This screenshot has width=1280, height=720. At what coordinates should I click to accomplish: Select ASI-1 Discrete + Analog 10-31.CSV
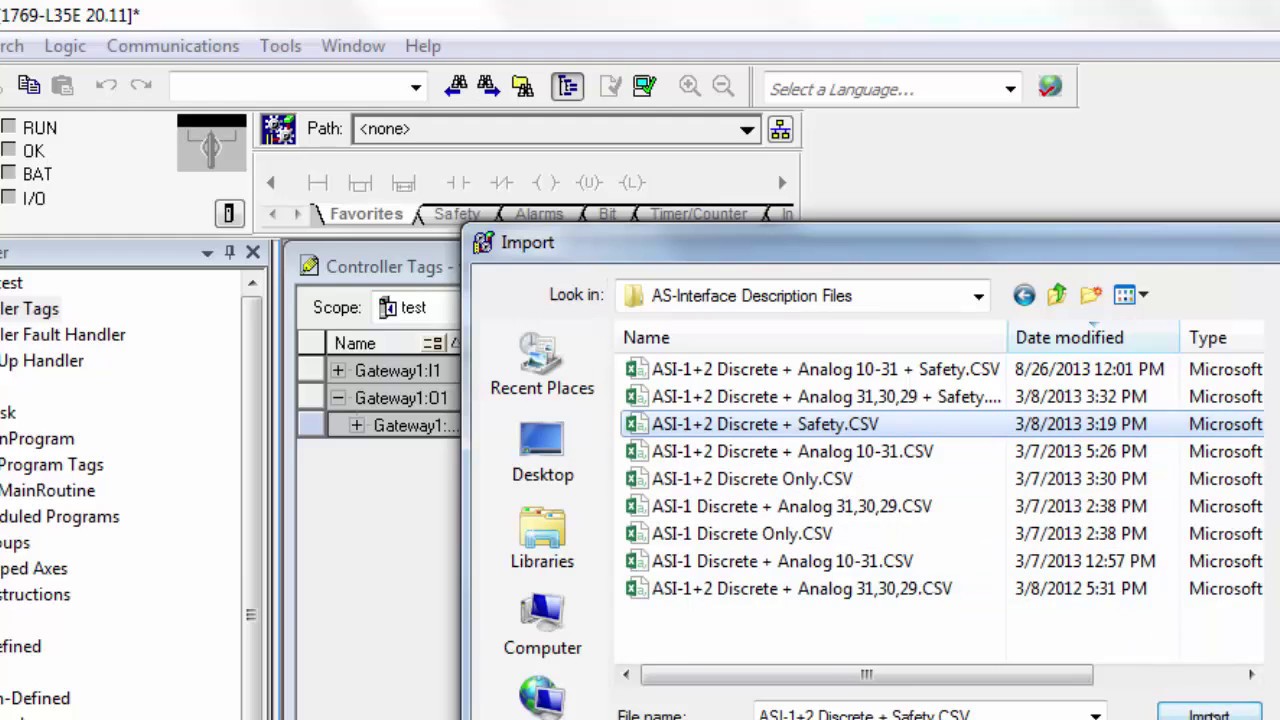(782, 561)
